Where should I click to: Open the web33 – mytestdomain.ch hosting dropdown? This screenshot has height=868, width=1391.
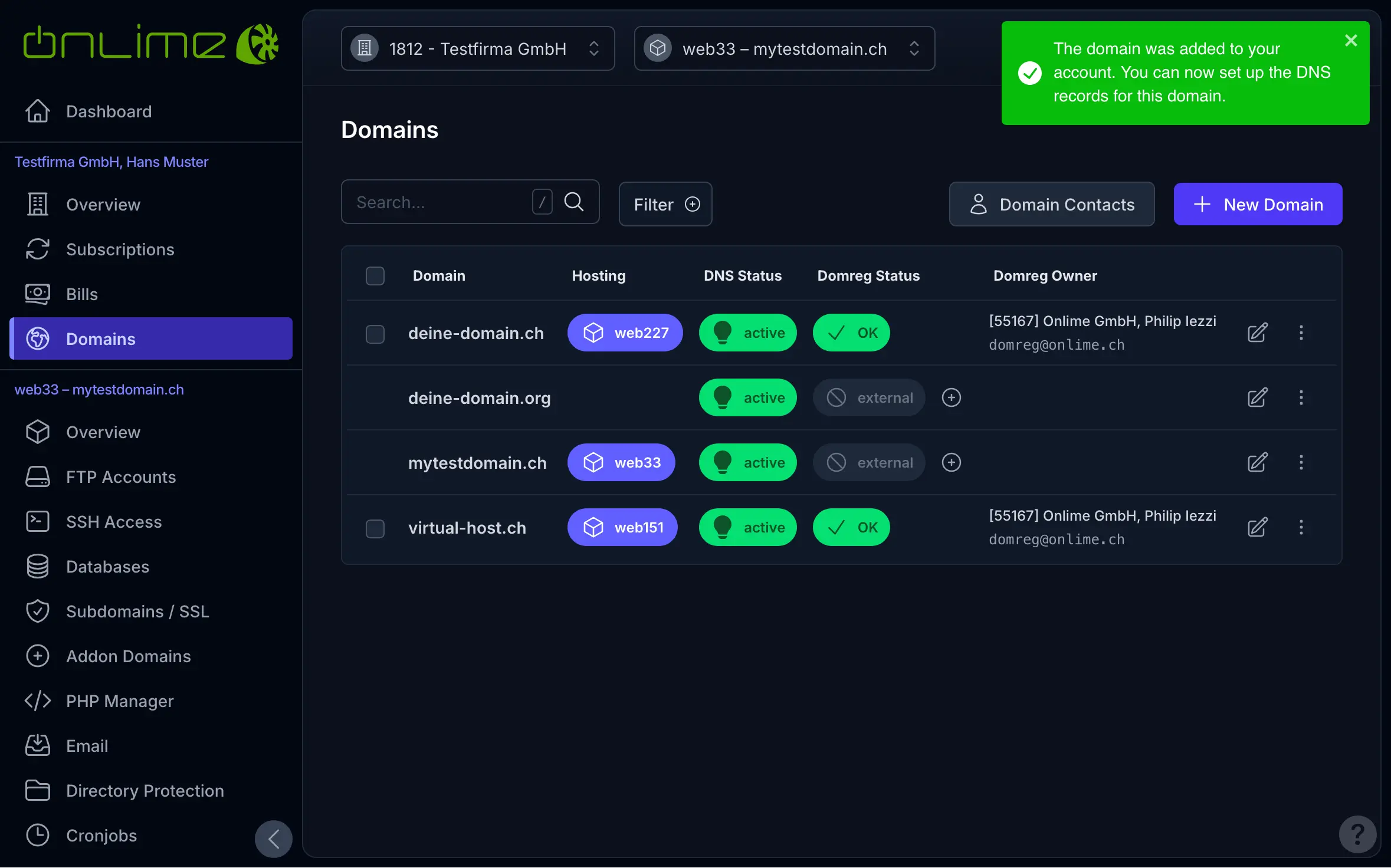pos(784,48)
